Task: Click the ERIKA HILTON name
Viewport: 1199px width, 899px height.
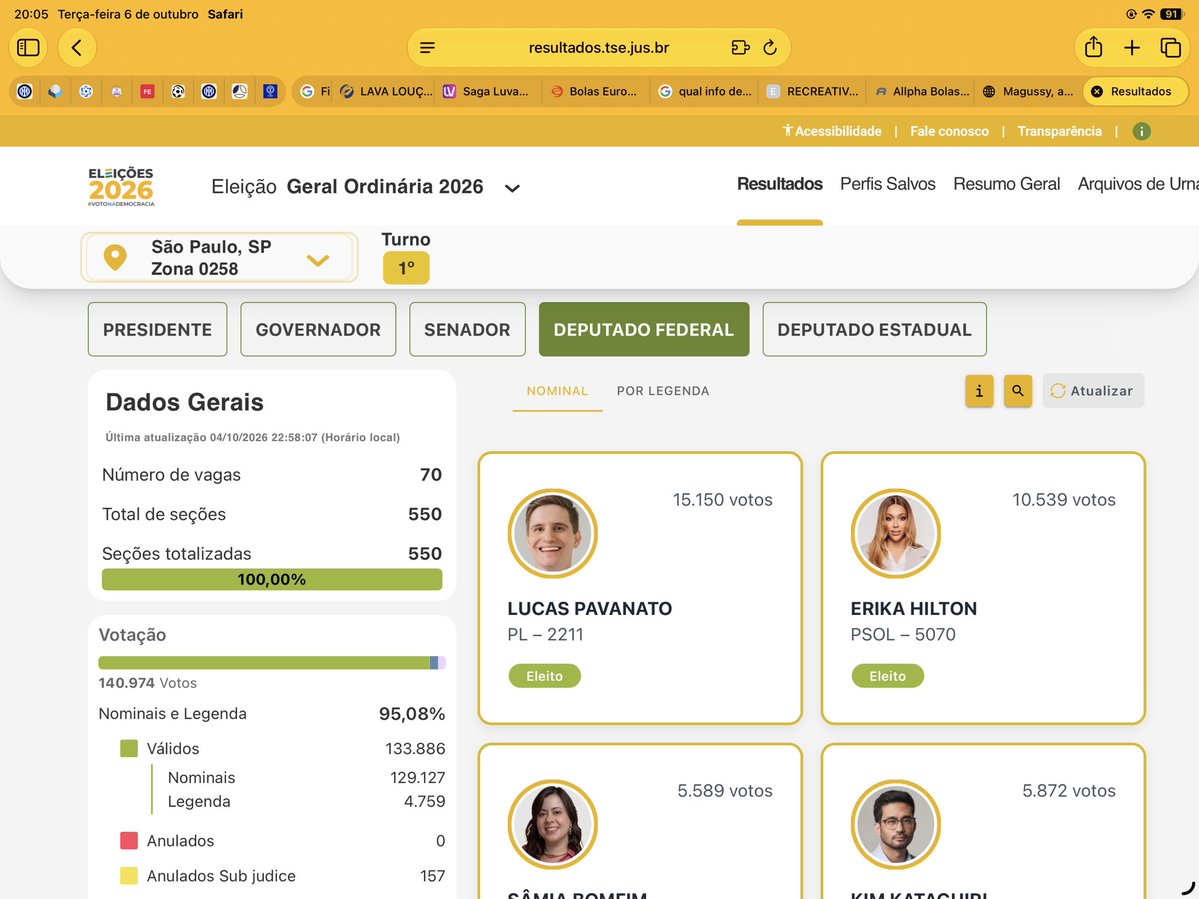Action: tap(914, 609)
